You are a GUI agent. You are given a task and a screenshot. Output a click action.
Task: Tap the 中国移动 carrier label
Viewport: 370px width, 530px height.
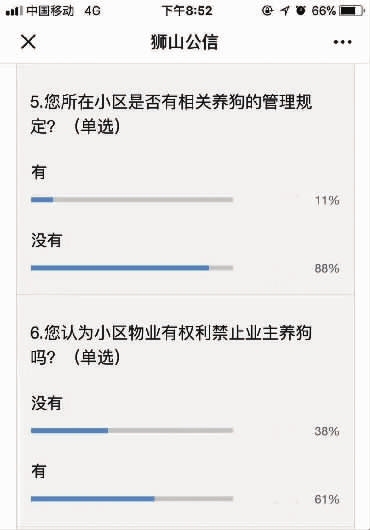point(50,11)
